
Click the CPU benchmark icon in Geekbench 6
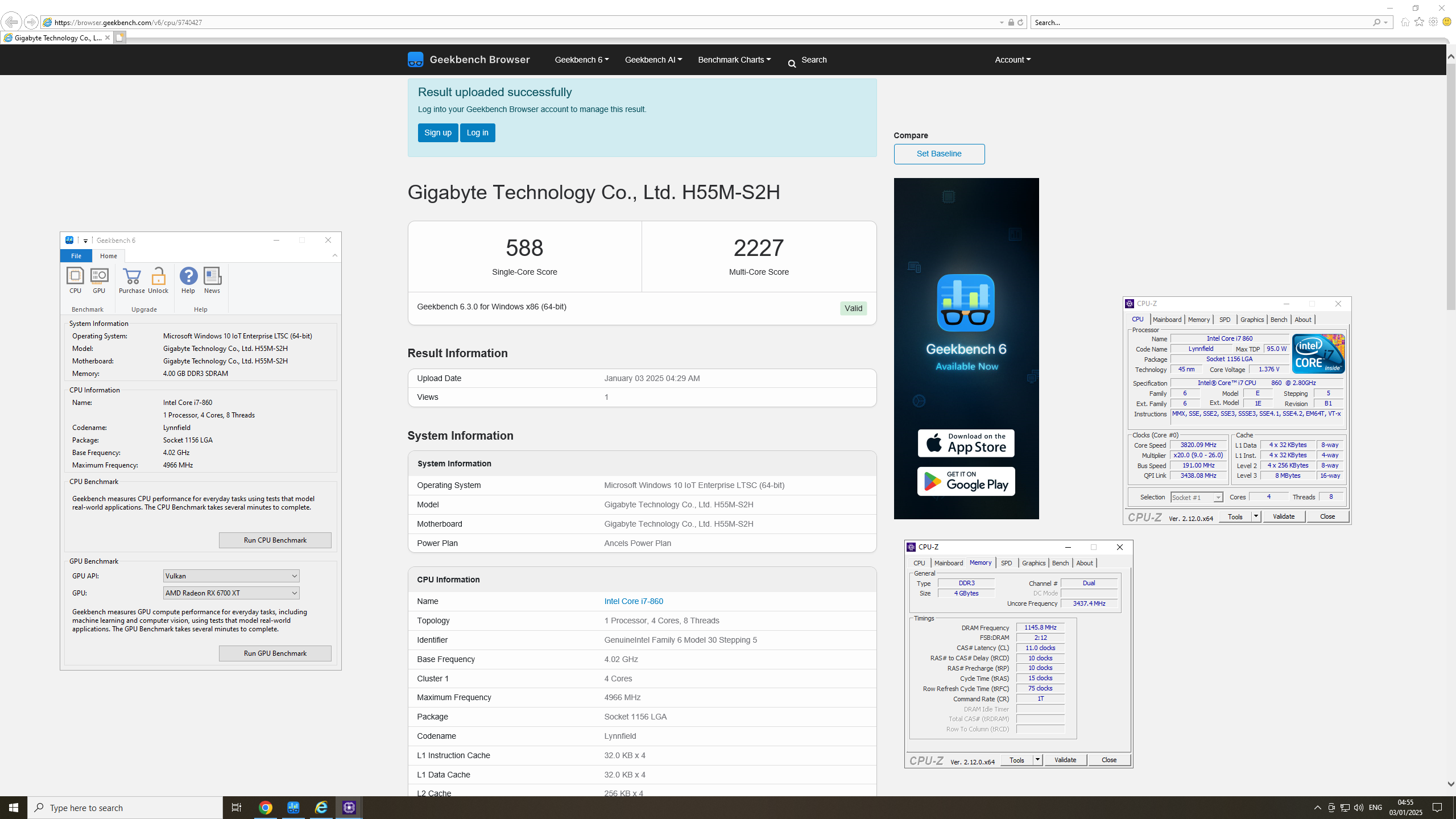tap(75, 280)
